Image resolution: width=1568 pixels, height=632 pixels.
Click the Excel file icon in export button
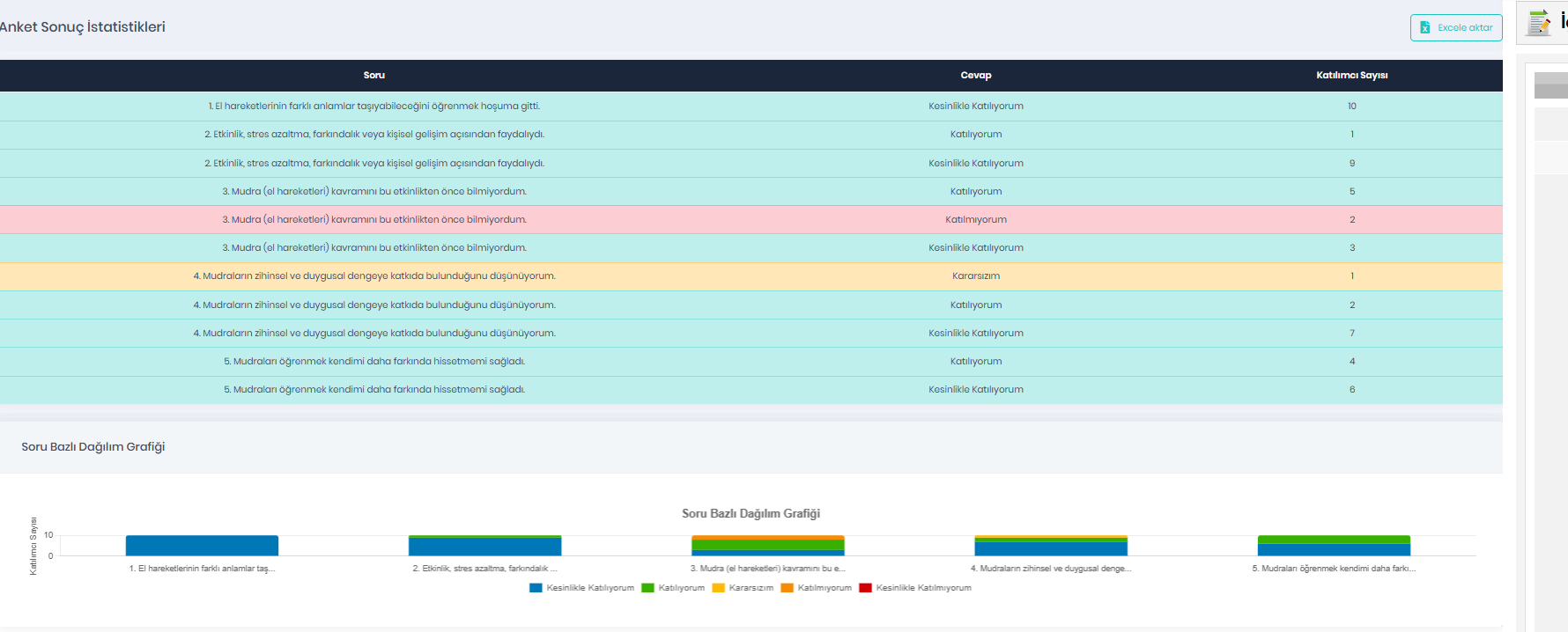[1424, 27]
